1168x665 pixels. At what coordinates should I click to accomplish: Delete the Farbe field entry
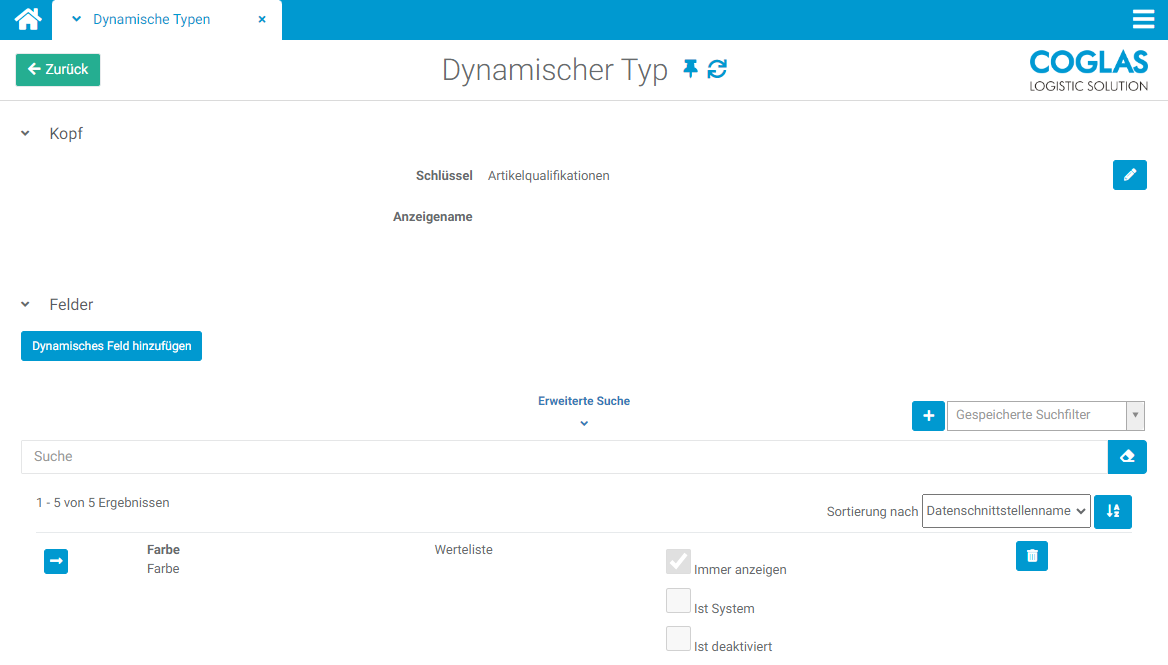coord(1031,556)
